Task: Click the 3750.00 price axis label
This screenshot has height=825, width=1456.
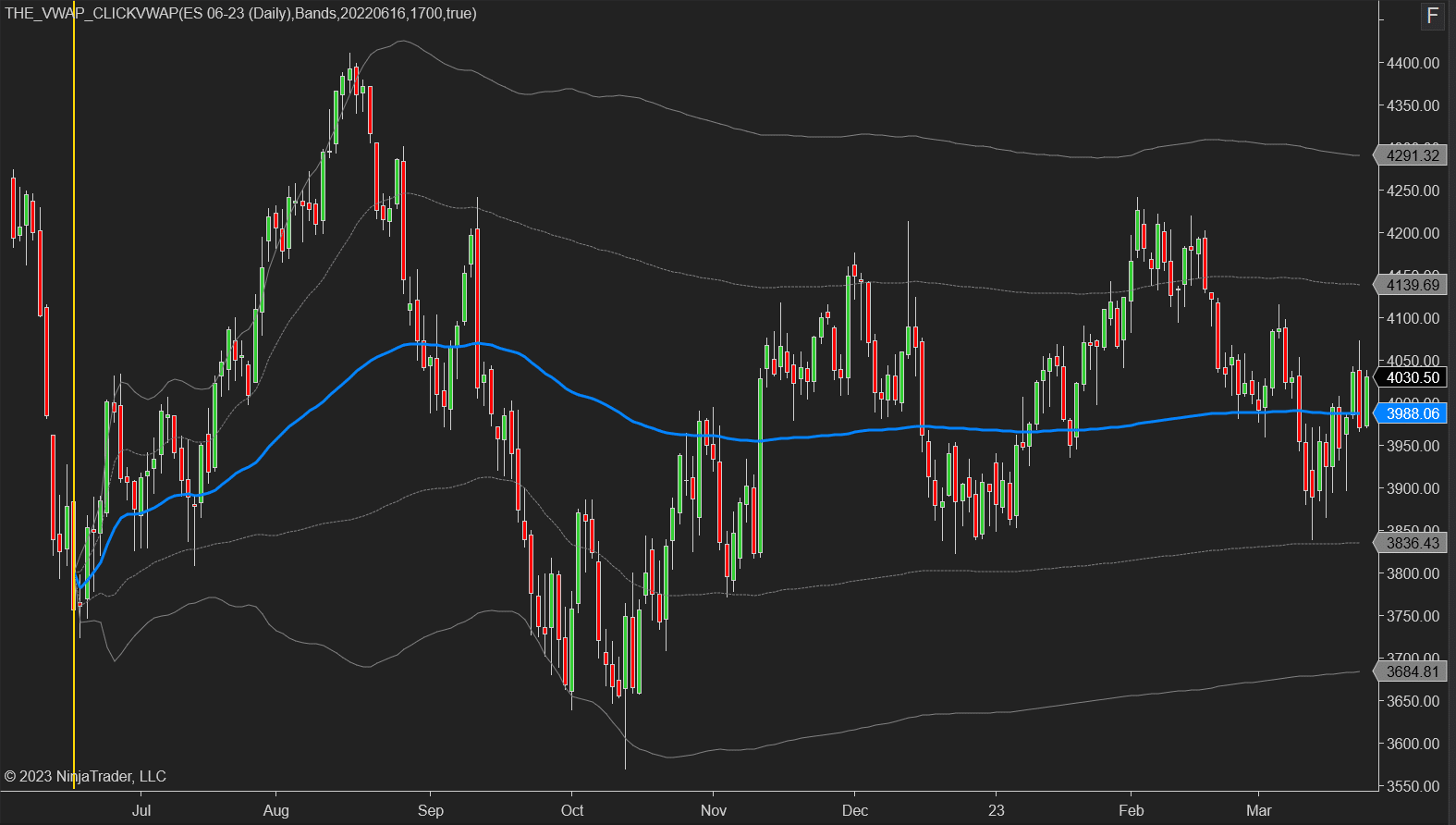Action: [1413, 616]
